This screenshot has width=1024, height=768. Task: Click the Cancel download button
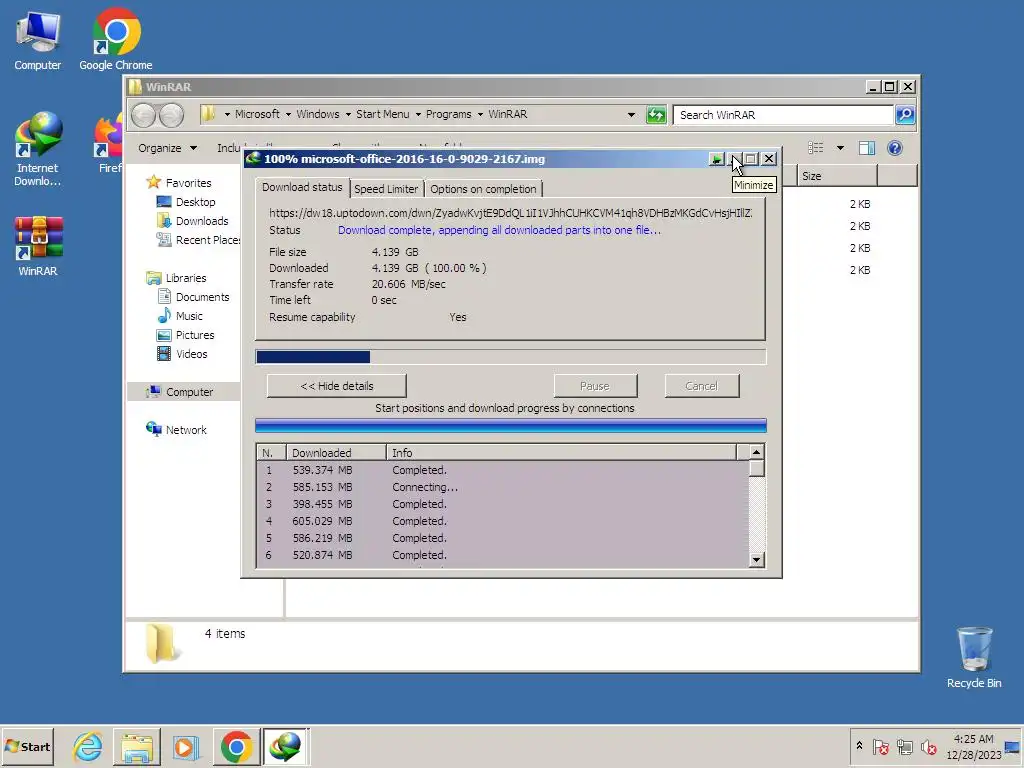(702, 386)
